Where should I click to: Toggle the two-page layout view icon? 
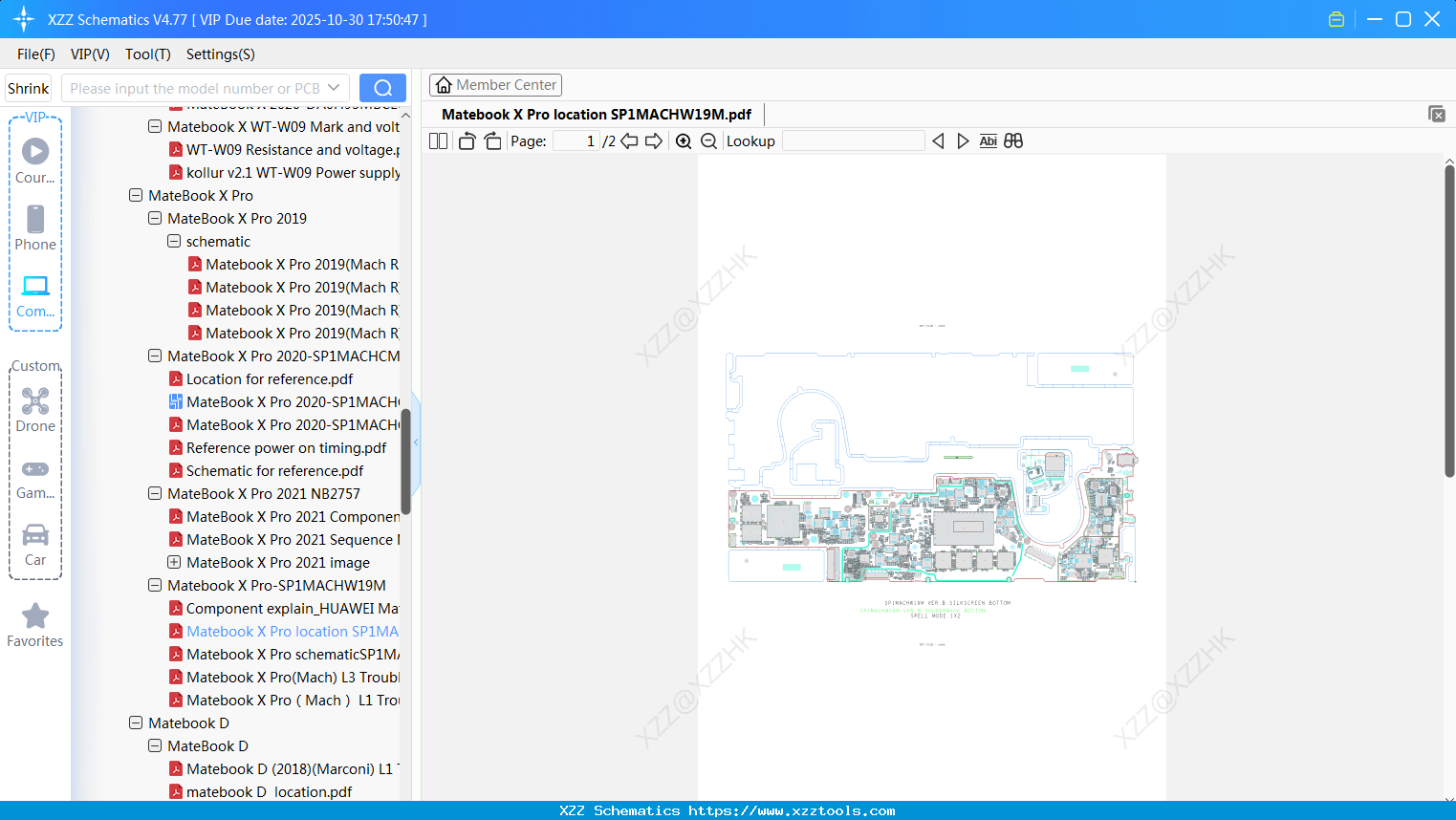(438, 141)
